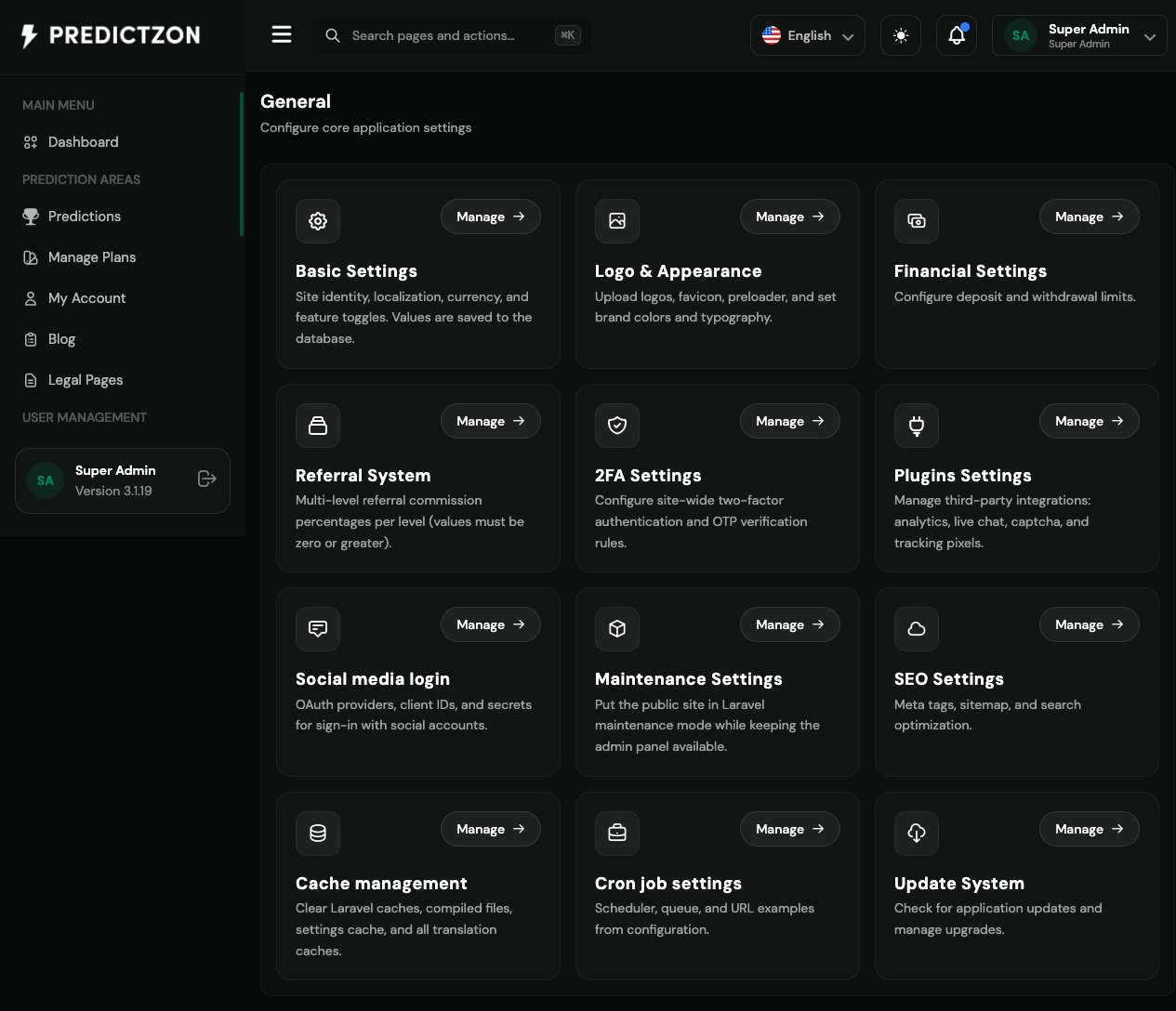Click the Legal Pages document icon
Screen dimensions: 1176x1011
pos(31,380)
